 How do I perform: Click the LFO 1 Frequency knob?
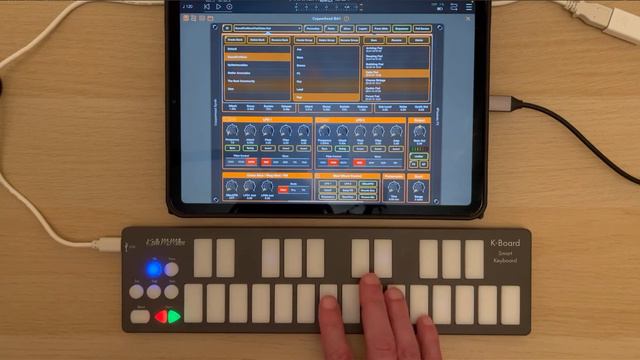coord(232,131)
